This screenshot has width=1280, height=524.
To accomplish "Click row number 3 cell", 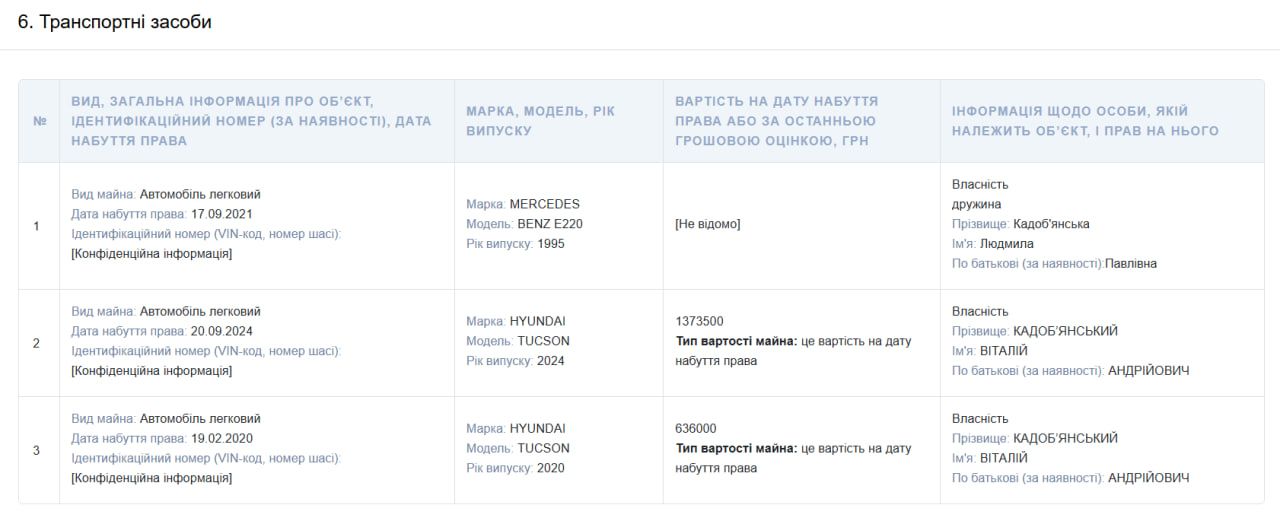I will point(37,450).
